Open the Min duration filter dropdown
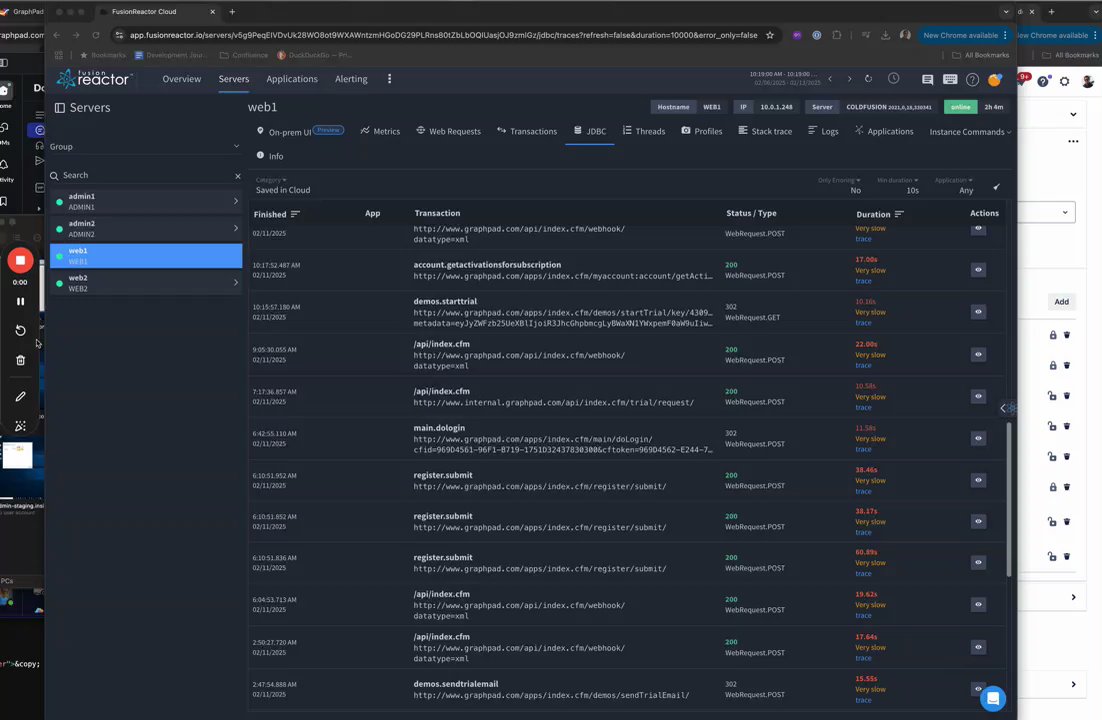Image resolution: width=1102 pixels, height=720 pixels. click(x=898, y=181)
